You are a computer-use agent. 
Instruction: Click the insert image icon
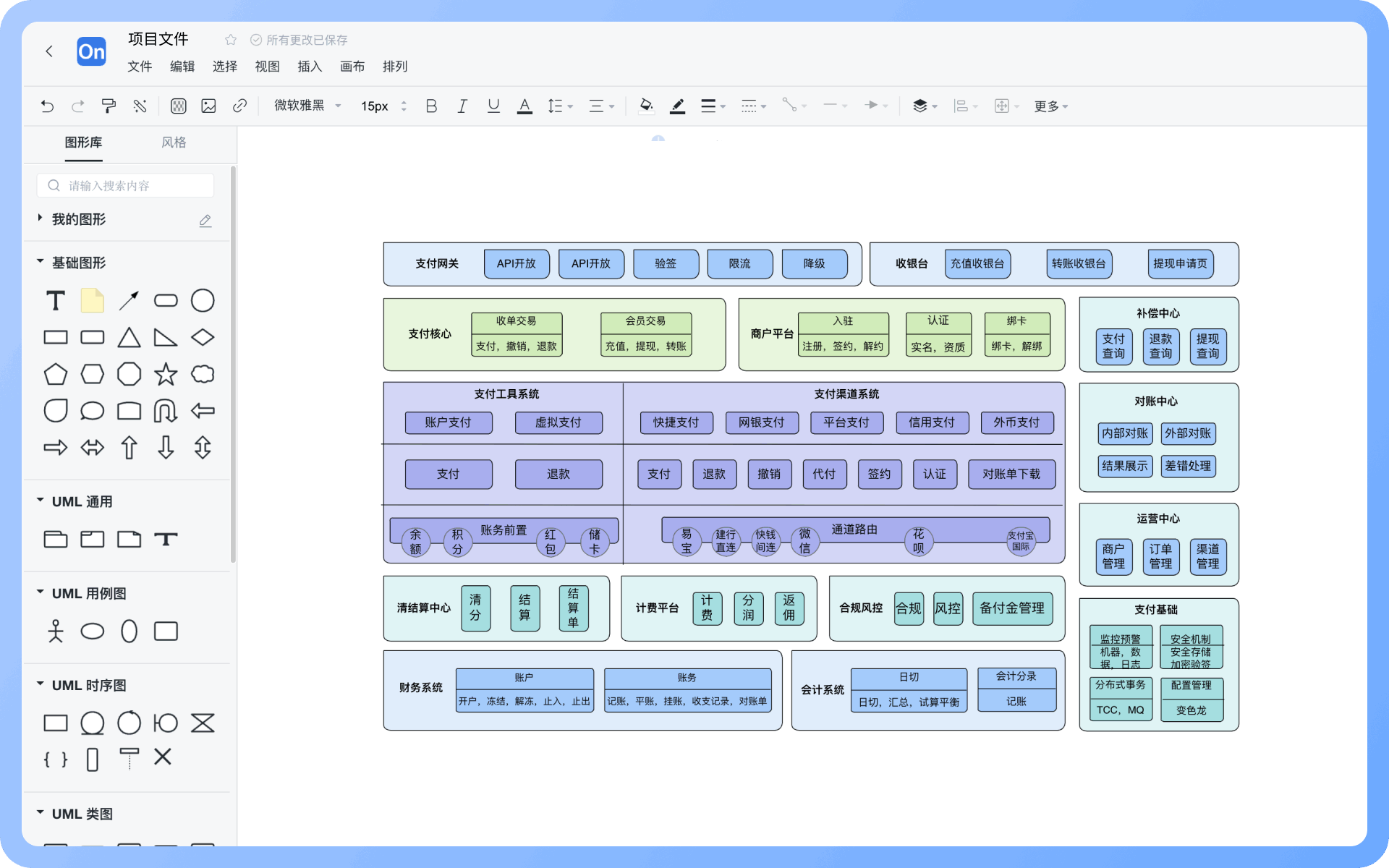pyautogui.click(x=208, y=106)
